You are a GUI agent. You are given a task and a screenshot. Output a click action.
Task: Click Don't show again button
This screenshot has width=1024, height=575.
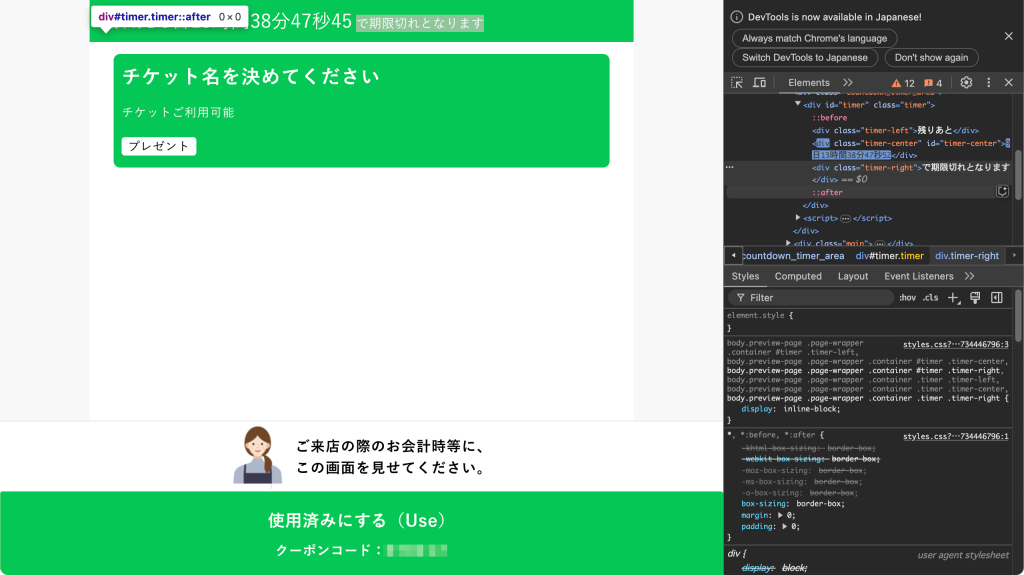click(x=931, y=58)
